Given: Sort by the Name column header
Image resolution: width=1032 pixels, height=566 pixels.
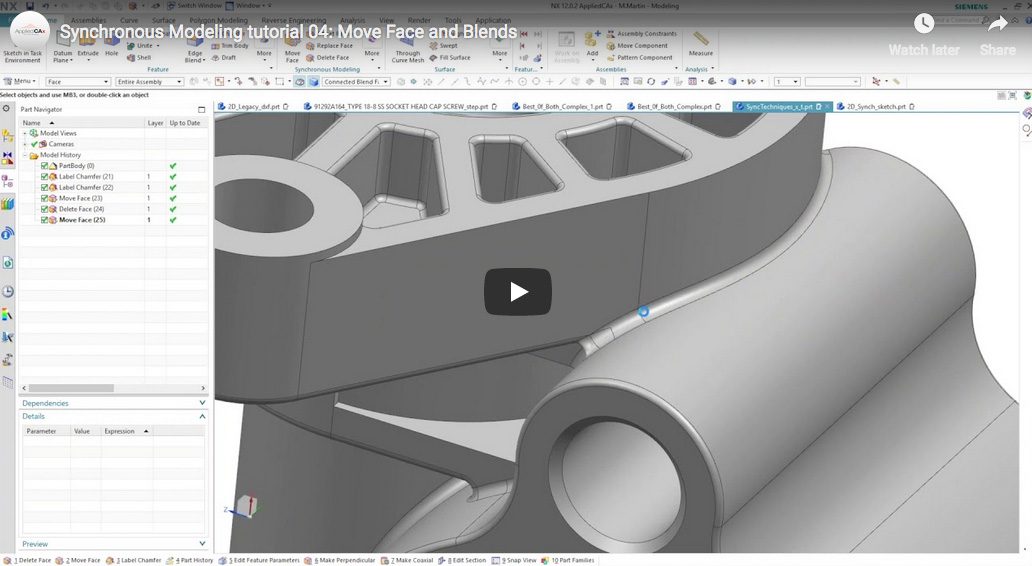Looking at the screenshot, I should [x=82, y=122].
